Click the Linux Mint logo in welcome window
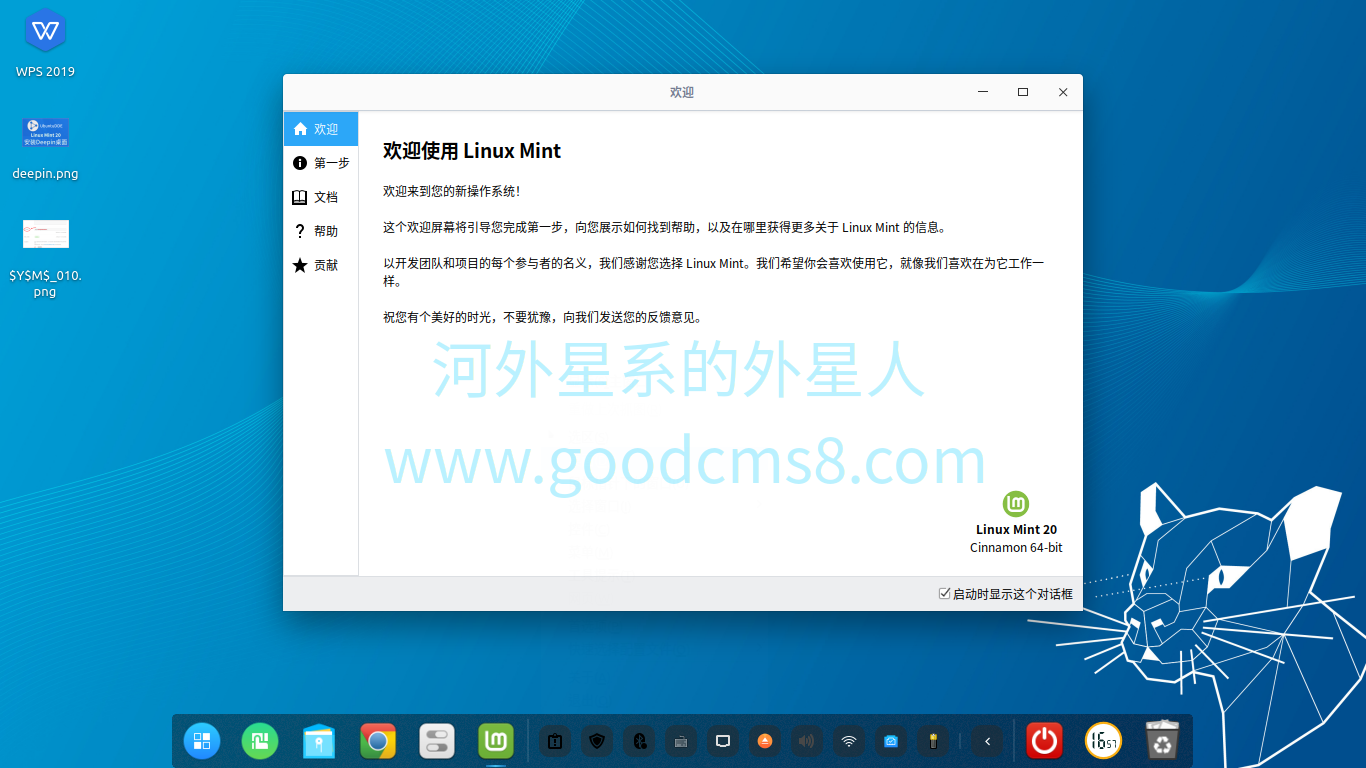 point(1016,504)
